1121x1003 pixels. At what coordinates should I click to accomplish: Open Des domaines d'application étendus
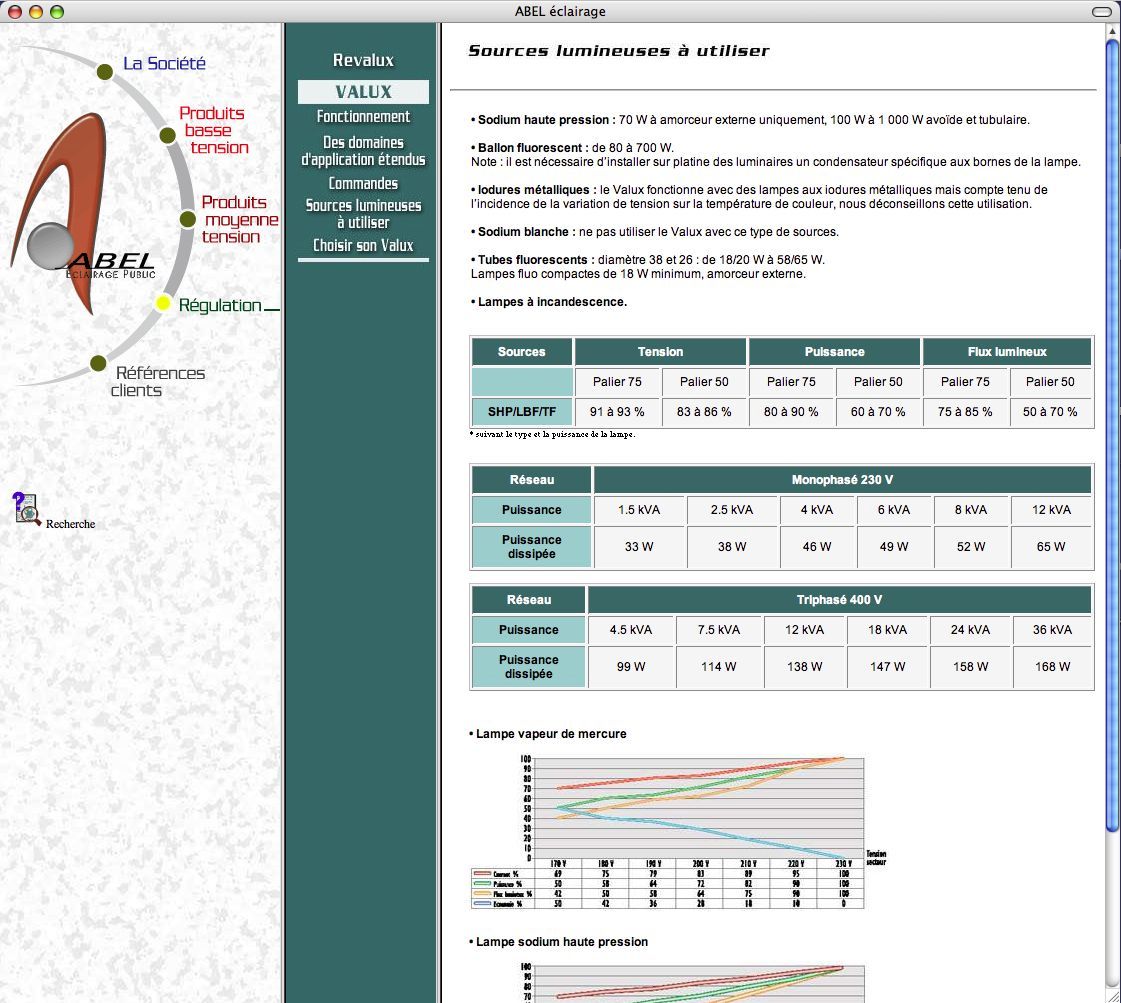click(x=363, y=151)
